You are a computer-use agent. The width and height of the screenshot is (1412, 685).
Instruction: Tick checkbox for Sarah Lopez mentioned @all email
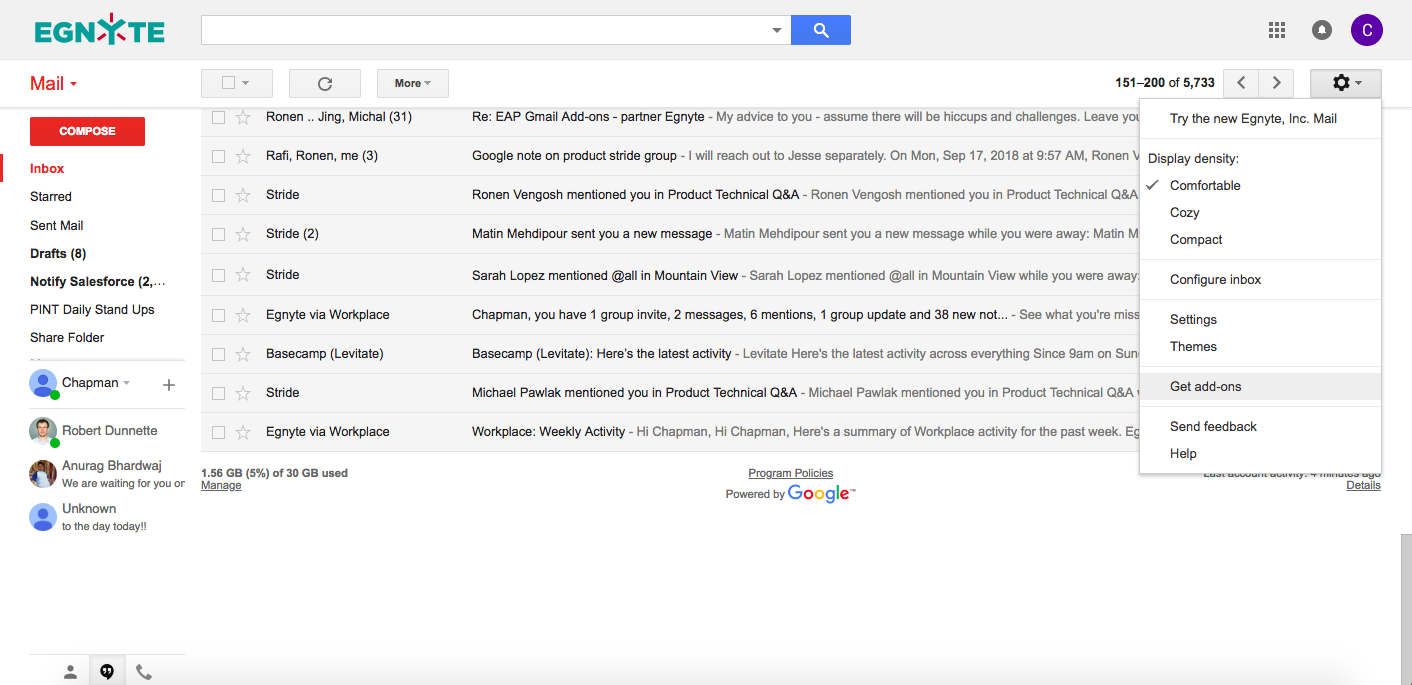tap(218, 275)
